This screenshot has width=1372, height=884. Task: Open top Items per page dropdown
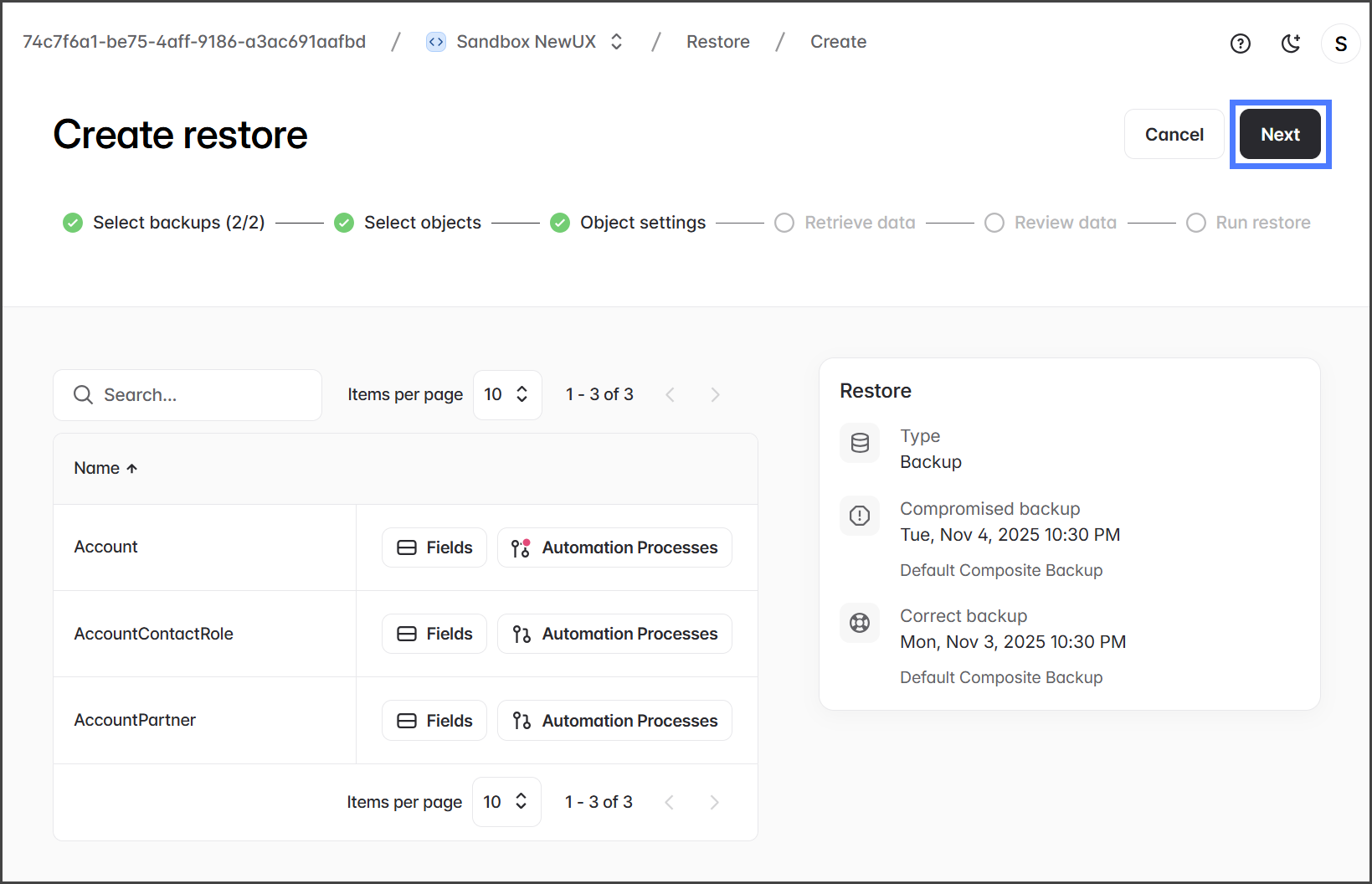[x=506, y=394]
